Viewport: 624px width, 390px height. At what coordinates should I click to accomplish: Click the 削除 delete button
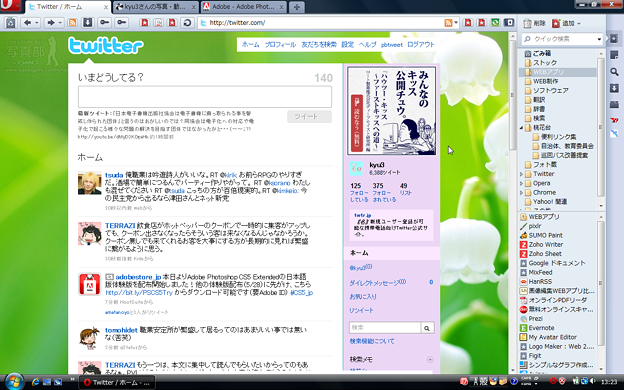pos(534,23)
